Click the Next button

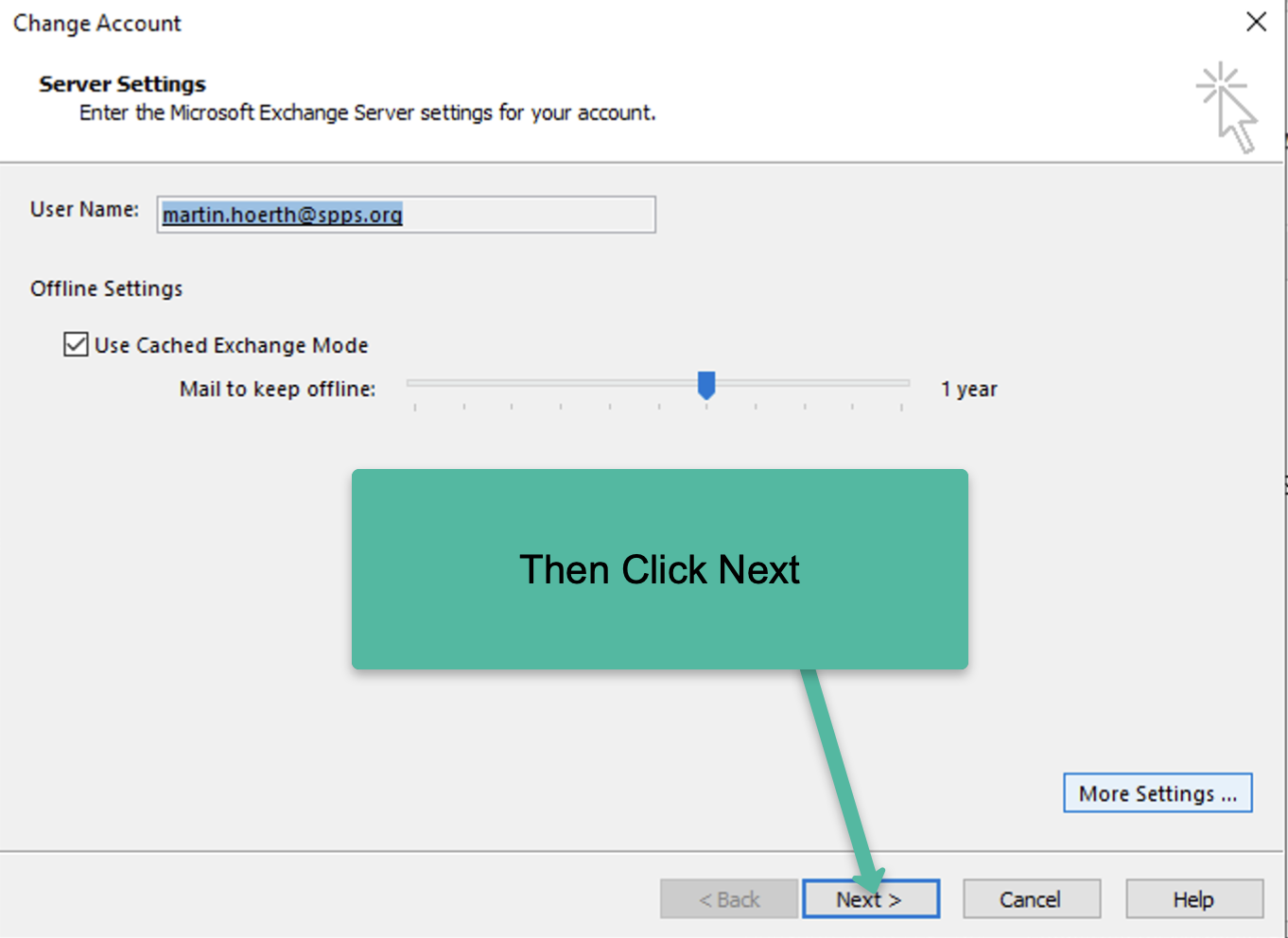point(870,899)
